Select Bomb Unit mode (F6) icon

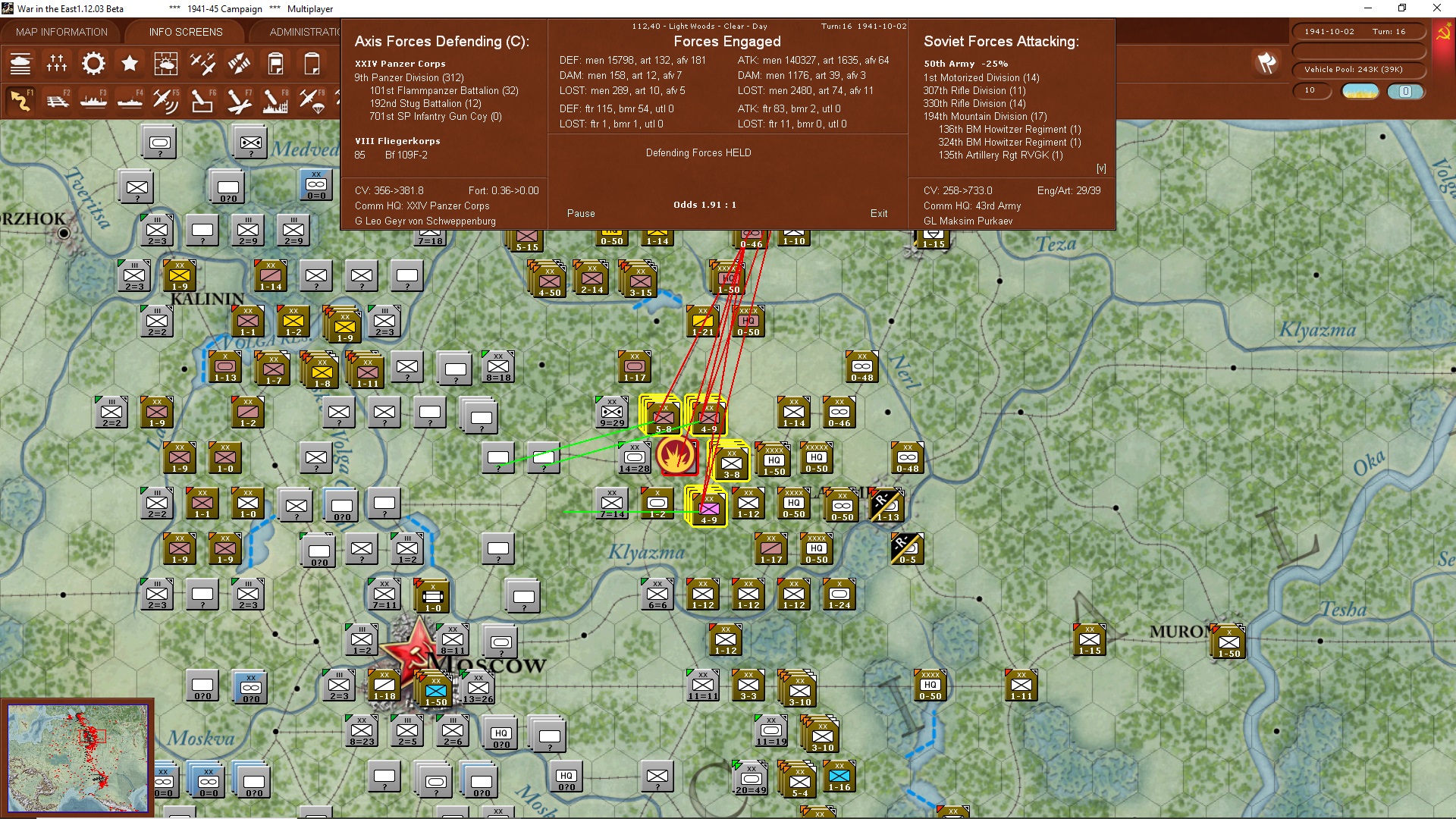[x=202, y=100]
